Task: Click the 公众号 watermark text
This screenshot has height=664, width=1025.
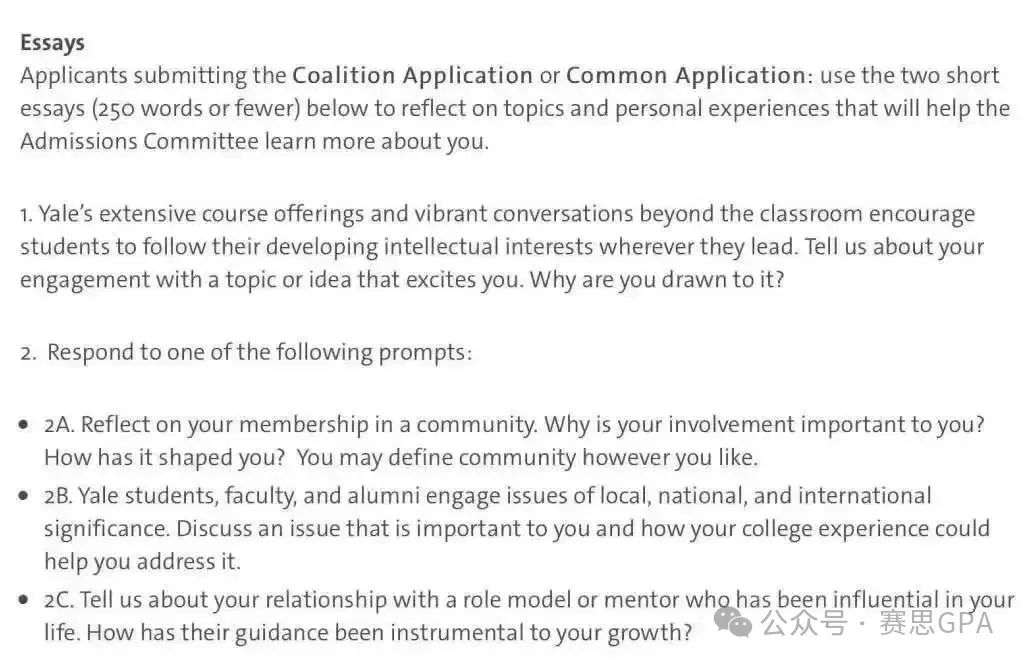Action: point(804,623)
